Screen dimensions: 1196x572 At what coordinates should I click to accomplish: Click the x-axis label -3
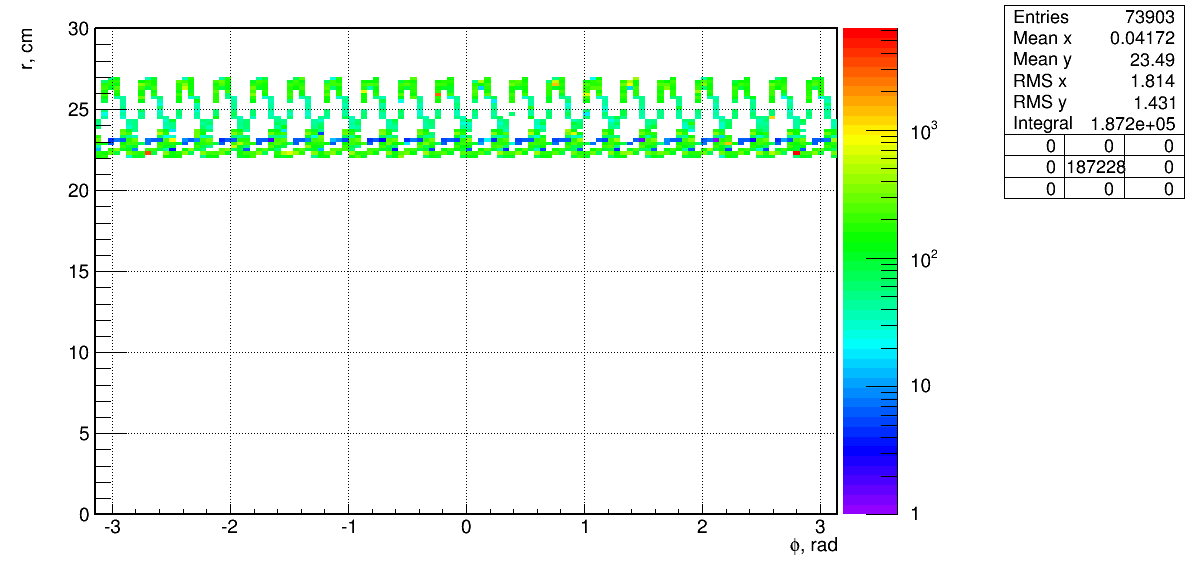pos(112,529)
